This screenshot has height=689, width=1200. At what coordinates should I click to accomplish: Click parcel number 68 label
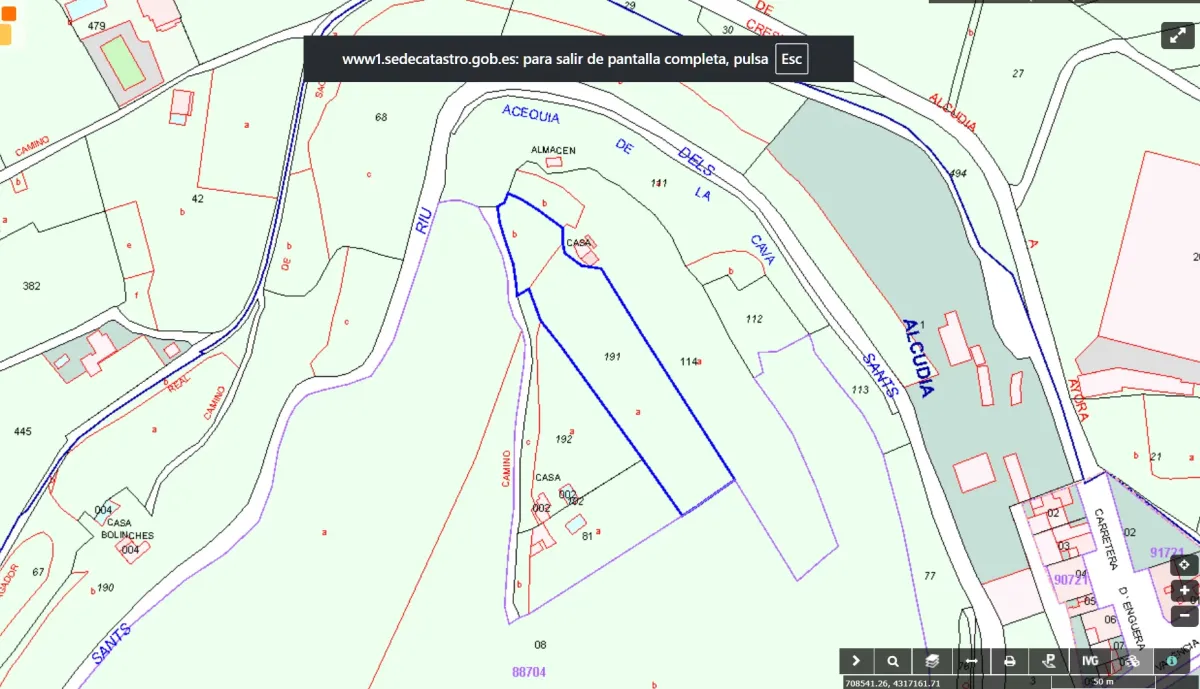pos(381,117)
